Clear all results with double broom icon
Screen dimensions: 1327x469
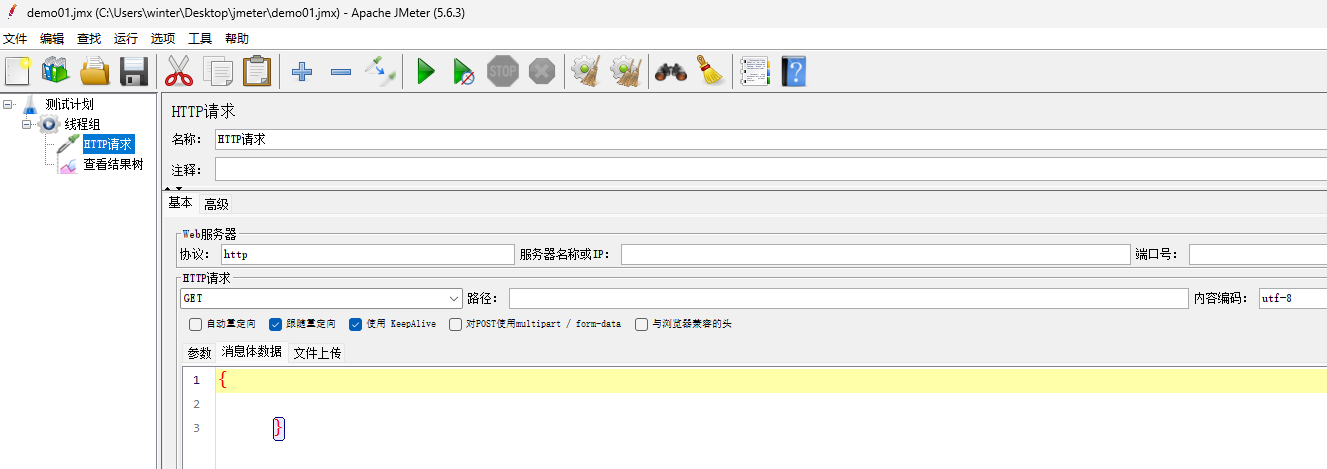(626, 71)
